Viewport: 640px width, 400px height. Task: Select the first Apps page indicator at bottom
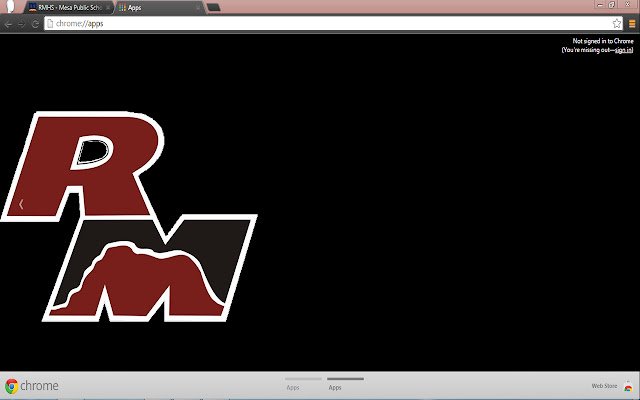(x=303, y=383)
